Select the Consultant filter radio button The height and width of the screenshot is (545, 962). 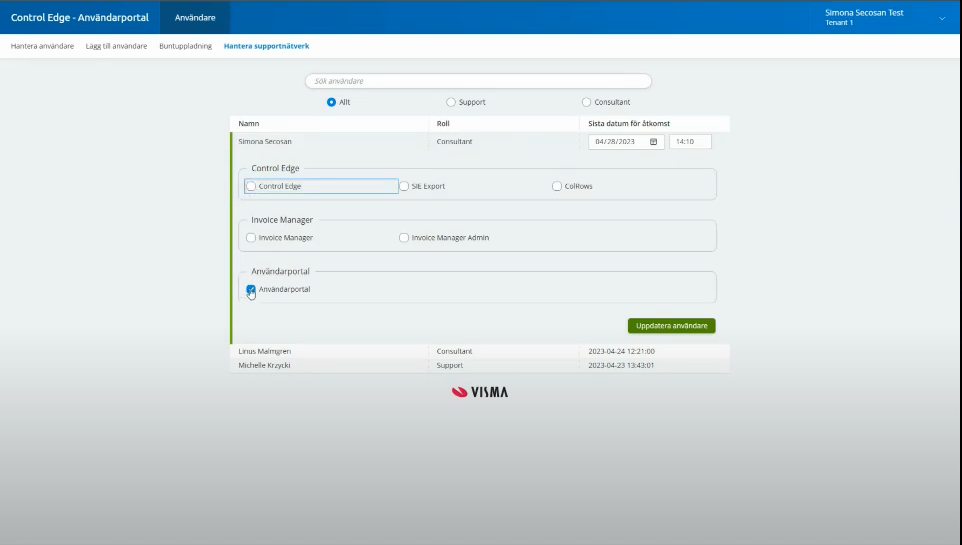point(587,102)
